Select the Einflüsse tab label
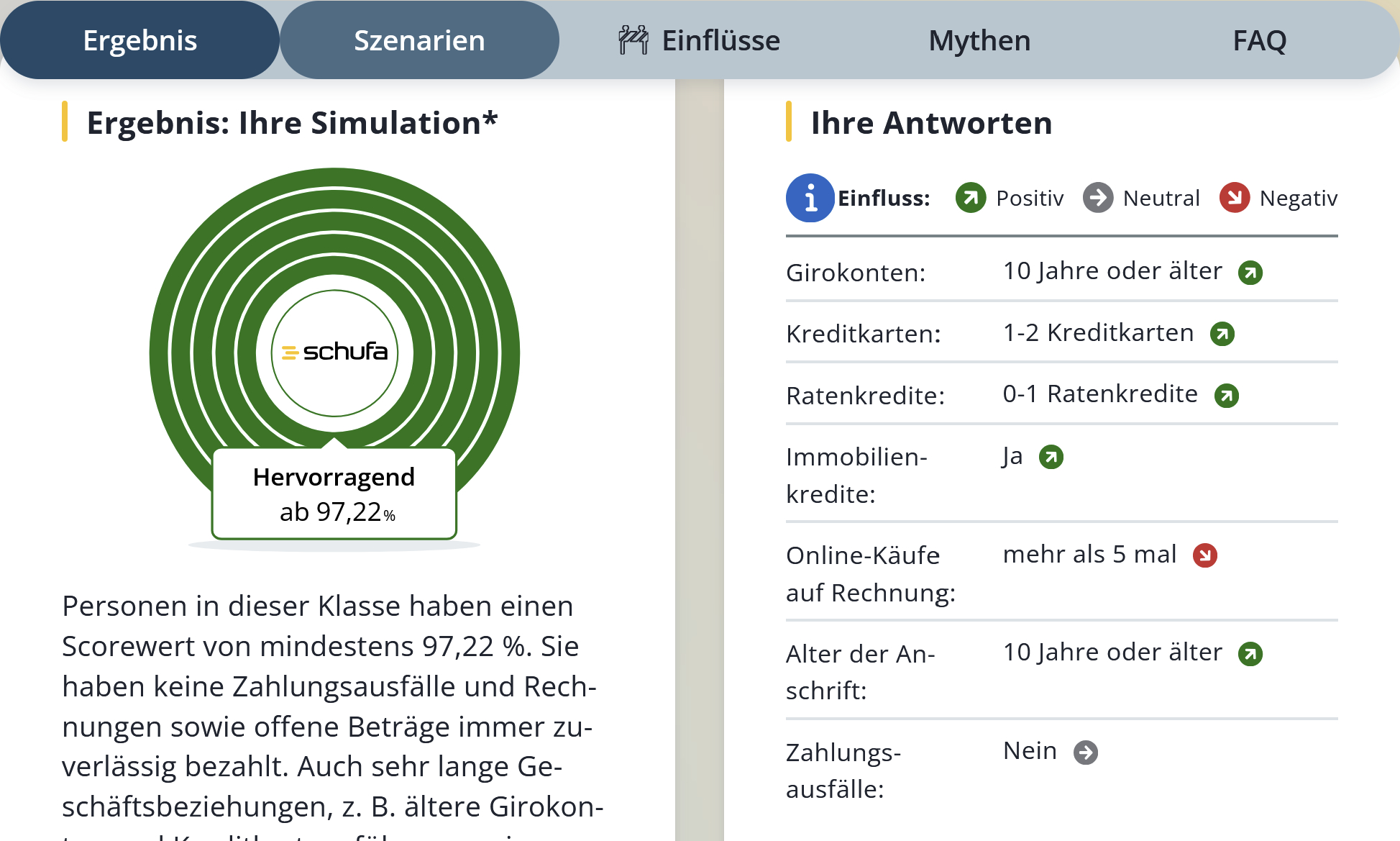1400x841 pixels. click(x=720, y=40)
